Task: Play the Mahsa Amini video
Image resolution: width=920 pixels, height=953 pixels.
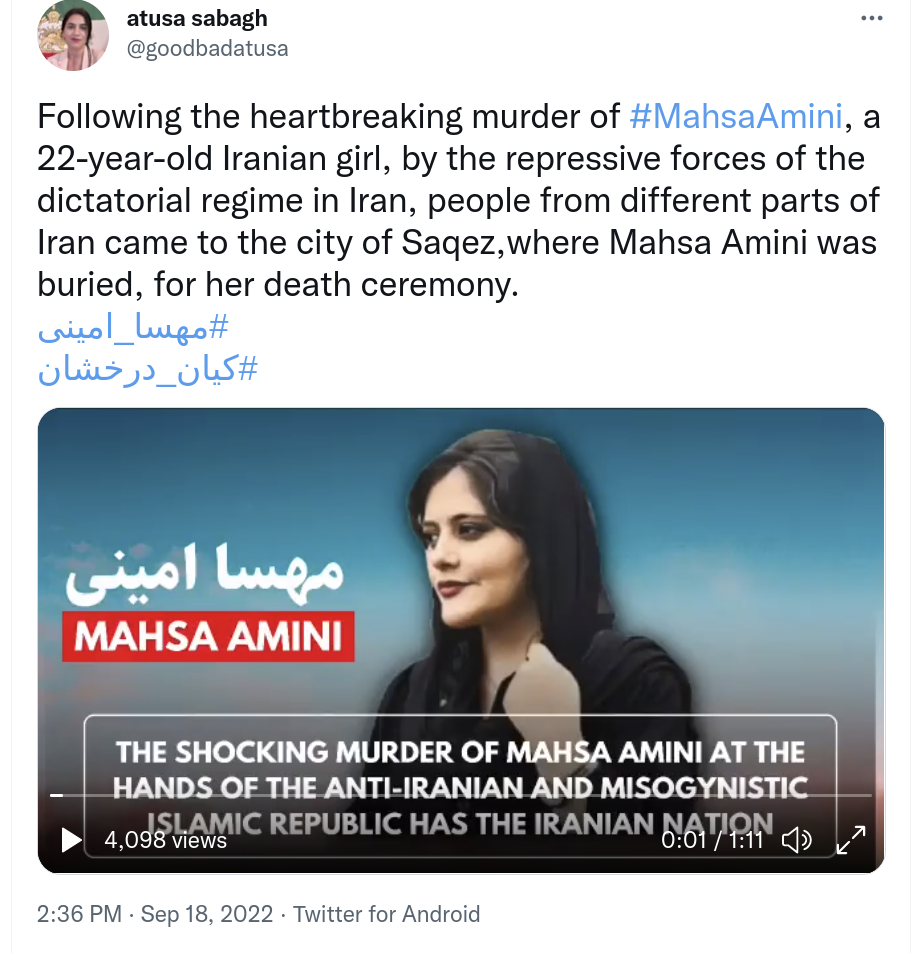Action: click(x=71, y=841)
